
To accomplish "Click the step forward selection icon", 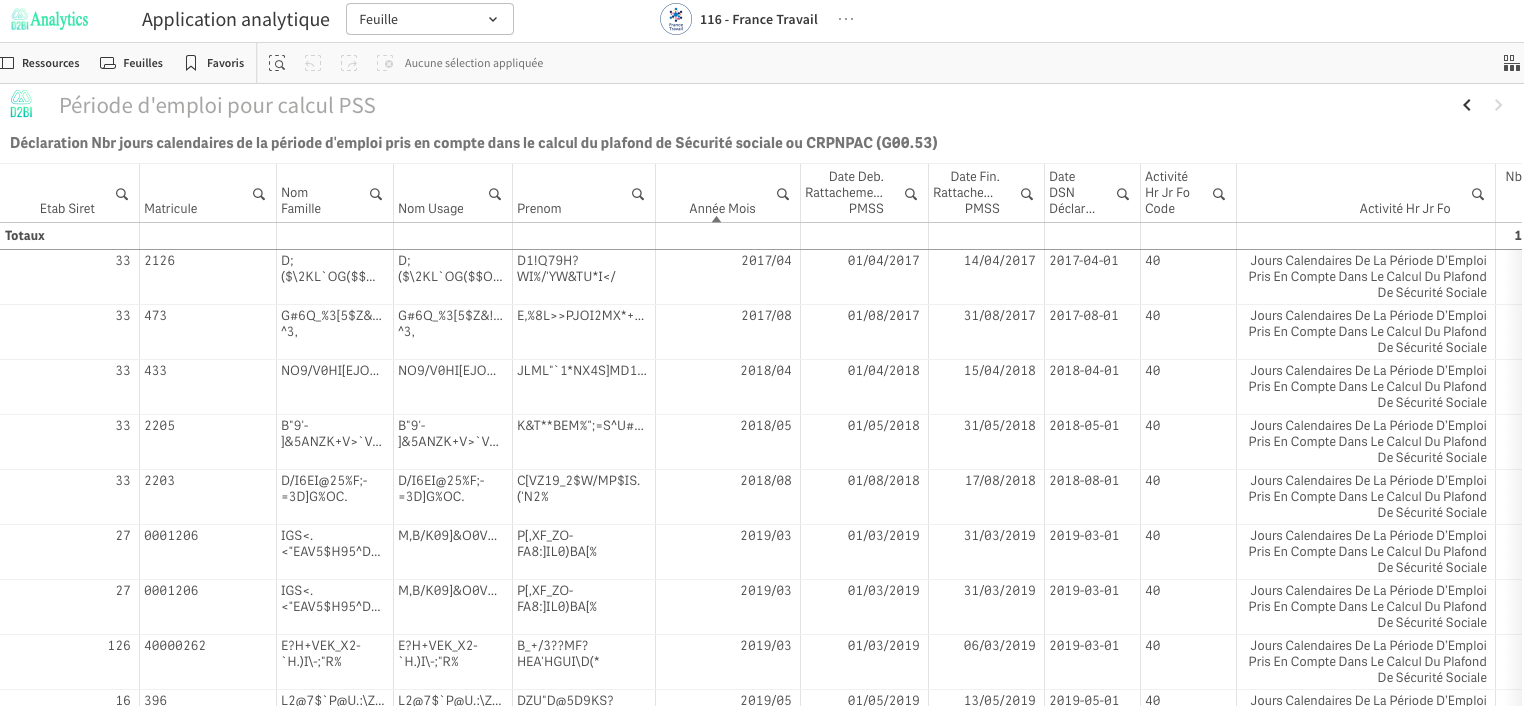I will tap(349, 63).
